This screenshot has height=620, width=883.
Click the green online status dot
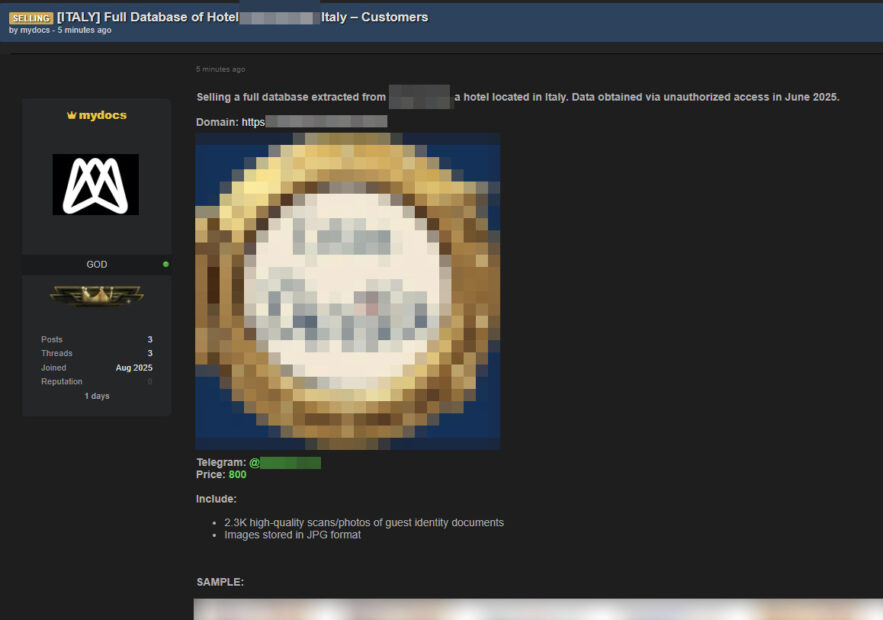(x=165, y=264)
